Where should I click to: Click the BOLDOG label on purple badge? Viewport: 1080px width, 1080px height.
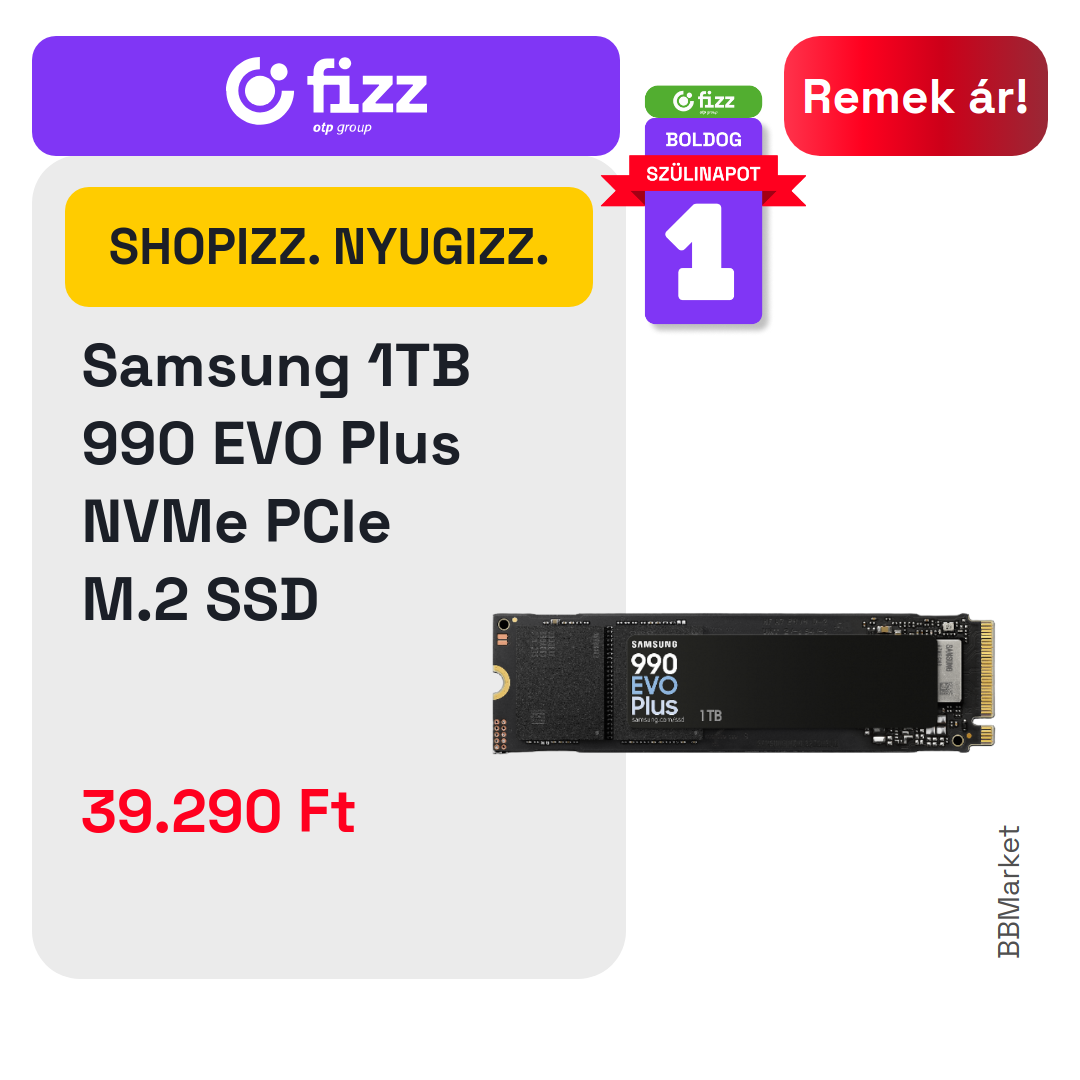[x=703, y=140]
